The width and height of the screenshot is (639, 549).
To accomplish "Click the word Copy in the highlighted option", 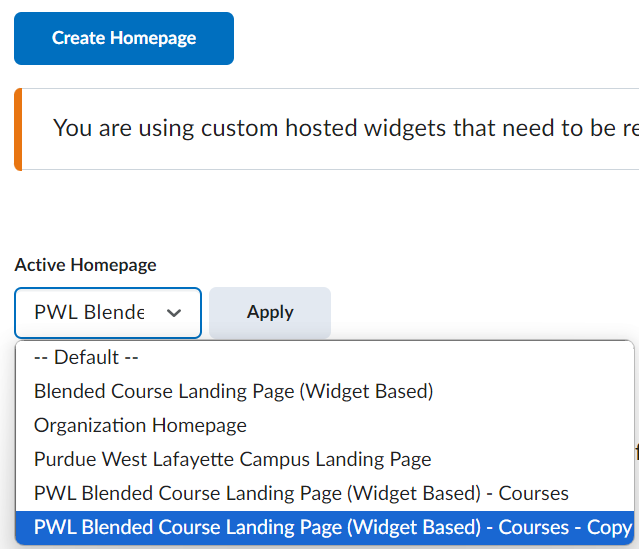I will point(609,527).
